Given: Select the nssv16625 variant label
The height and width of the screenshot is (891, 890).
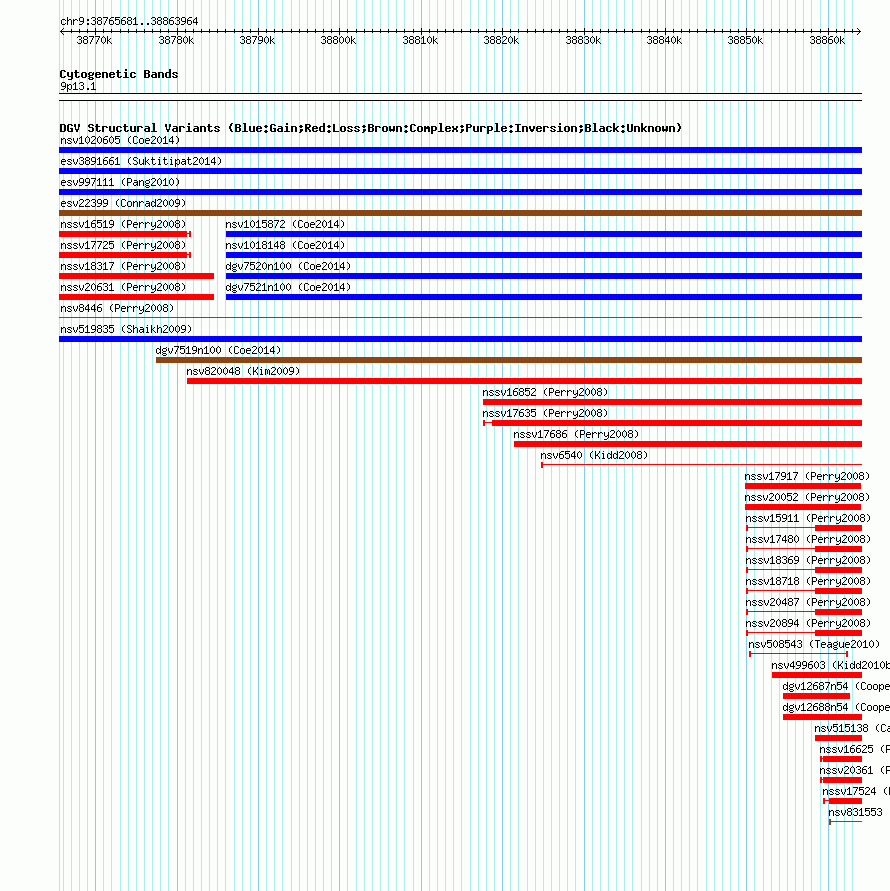Looking at the screenshot, I should 854,750.
